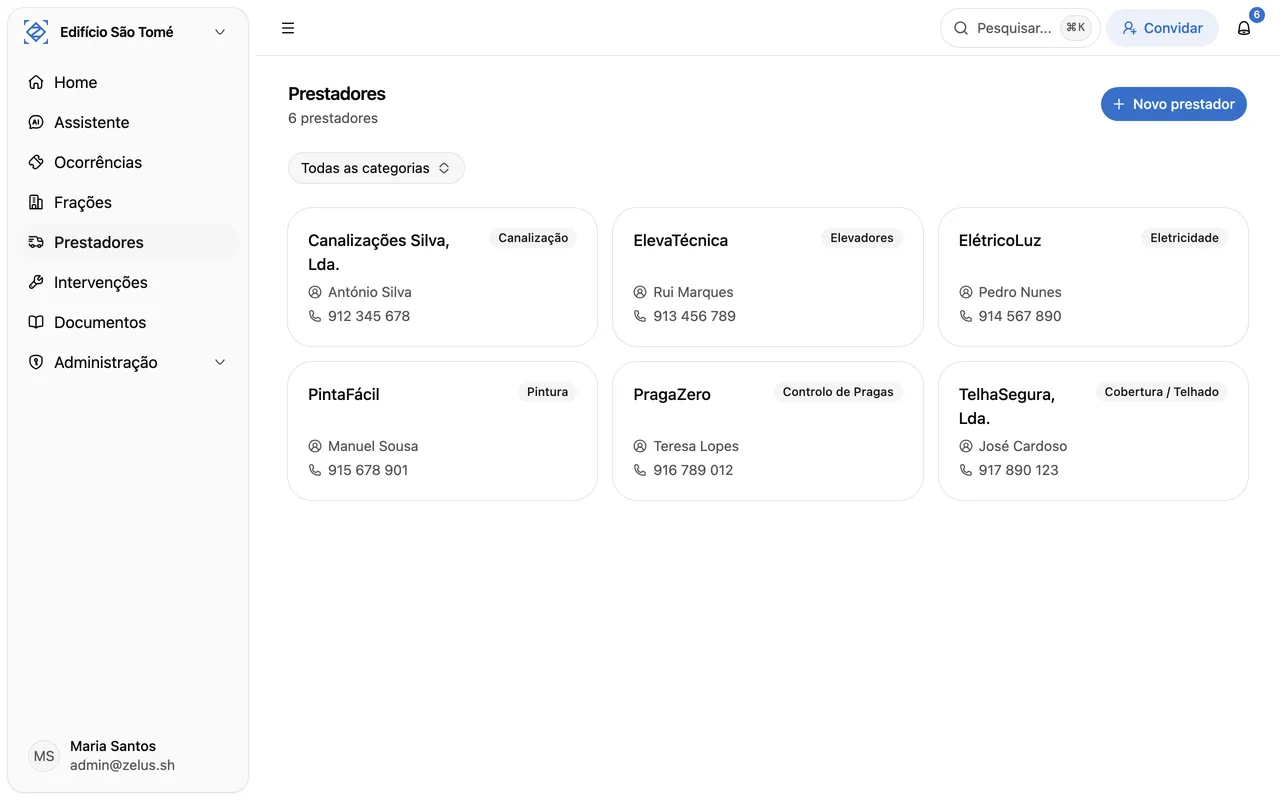This screenshot has height=800, width=1280.
Task: Click the Convidar button
Action: (x=1162, y=28)
